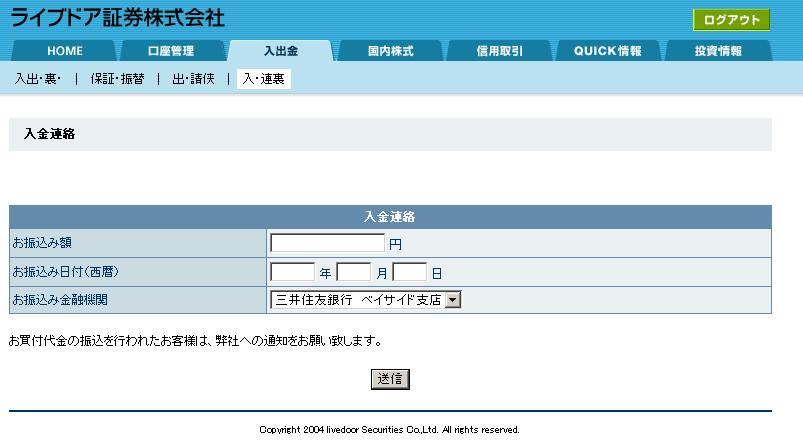This screenshot has width=803, height=443.
Task: Click the day input box before 日
Action: [409, 271]
